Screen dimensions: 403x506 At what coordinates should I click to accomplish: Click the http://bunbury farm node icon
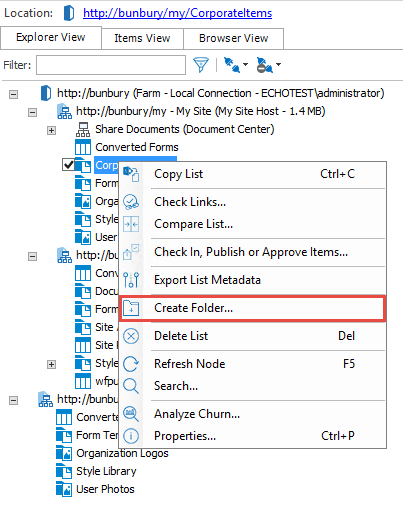(x=46, y=93)
